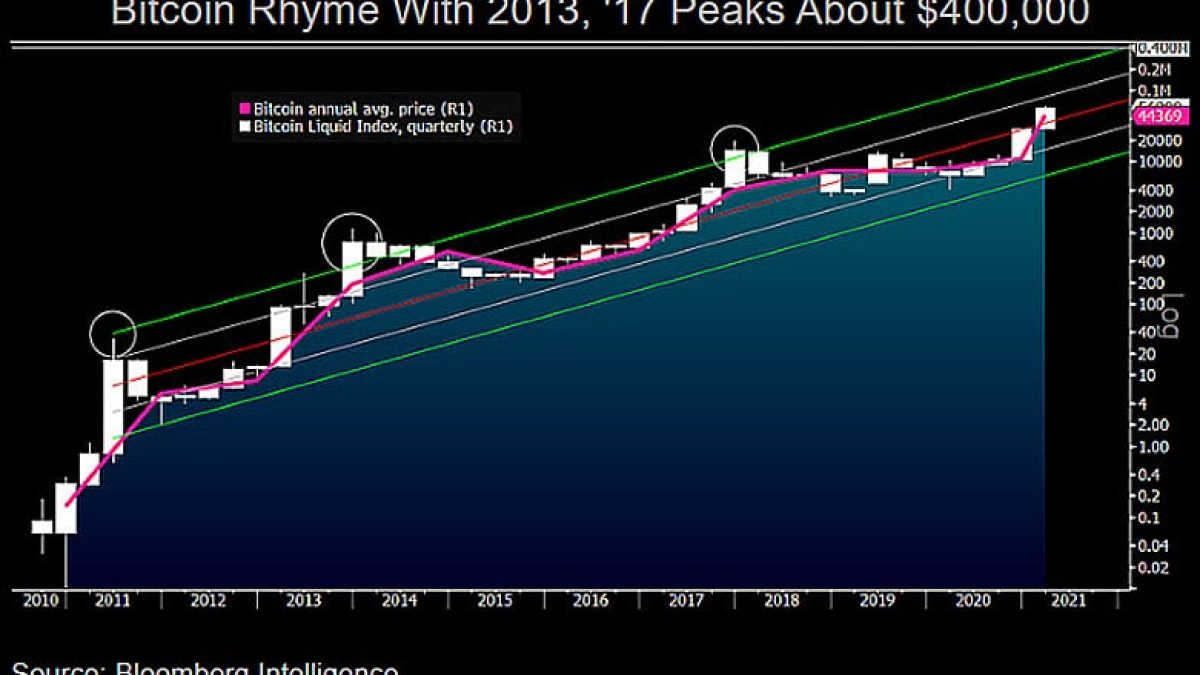Screen dimensions: 1200x675
Task: Click the chart title about $400,000 peaks
Action: coord(600,15)
